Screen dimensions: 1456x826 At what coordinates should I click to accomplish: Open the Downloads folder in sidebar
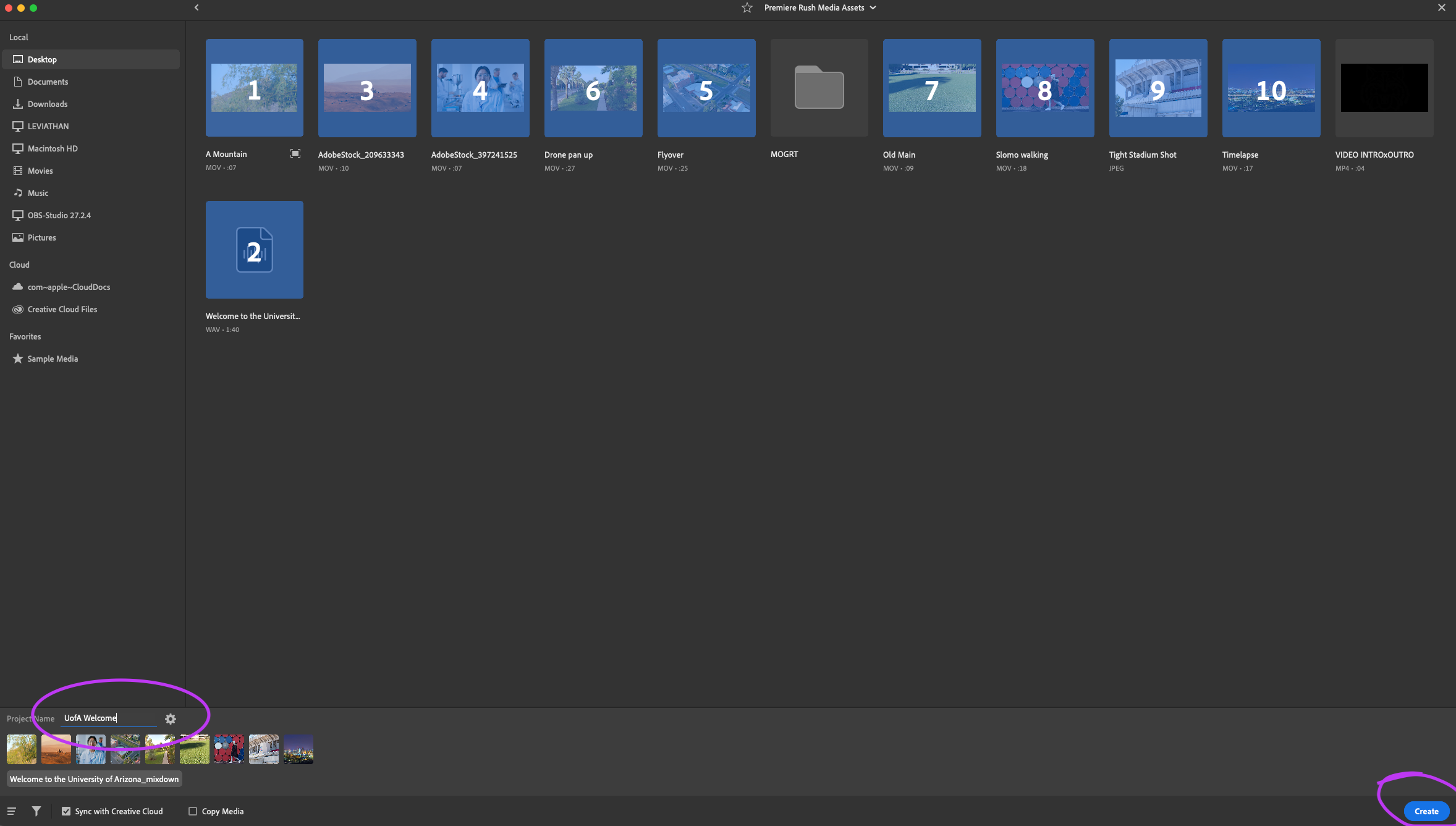click(x=48, y=104)
